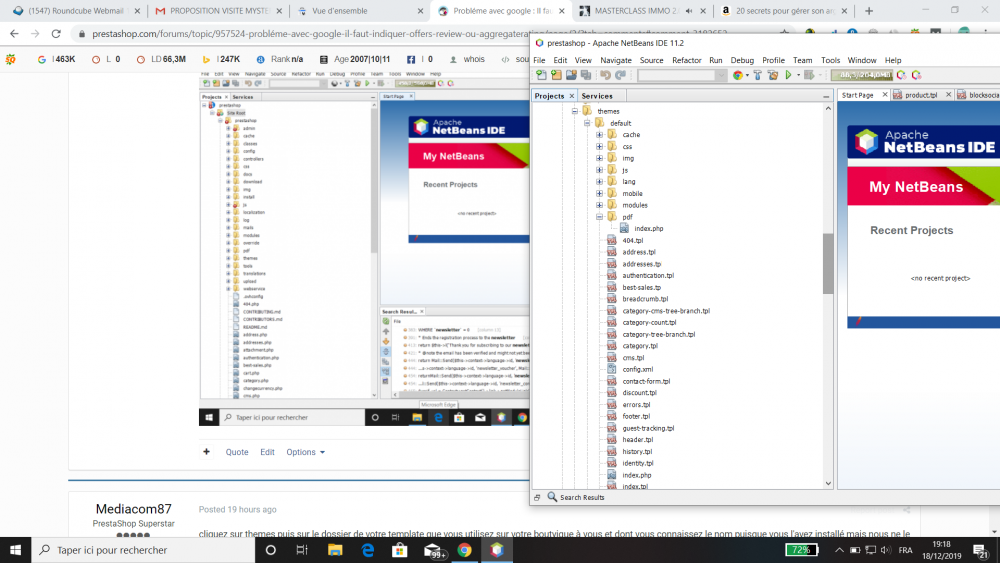Select footer.tpl file in the tree
1000x563 pixels.
click(636, 416)
